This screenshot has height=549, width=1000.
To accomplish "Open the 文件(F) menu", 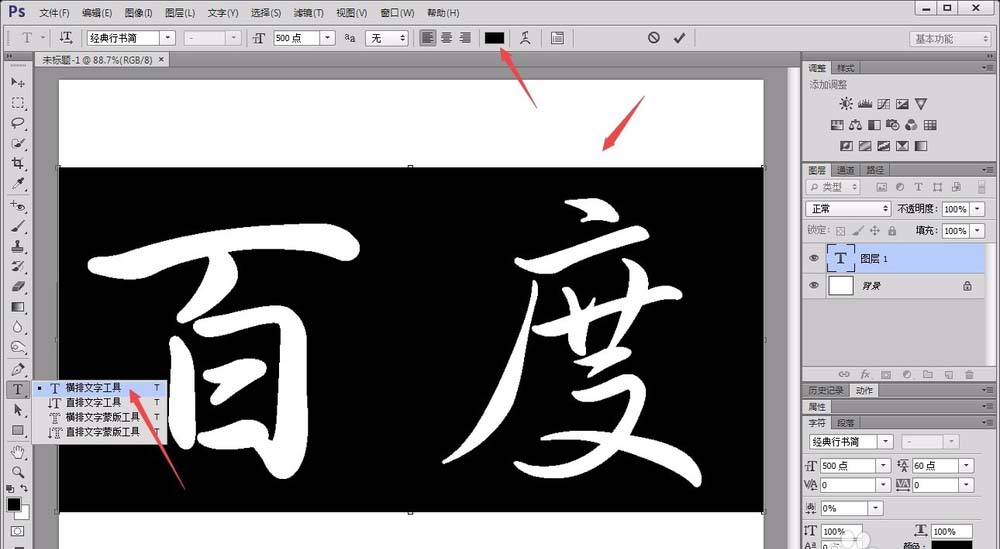I will tap(54, 13).
